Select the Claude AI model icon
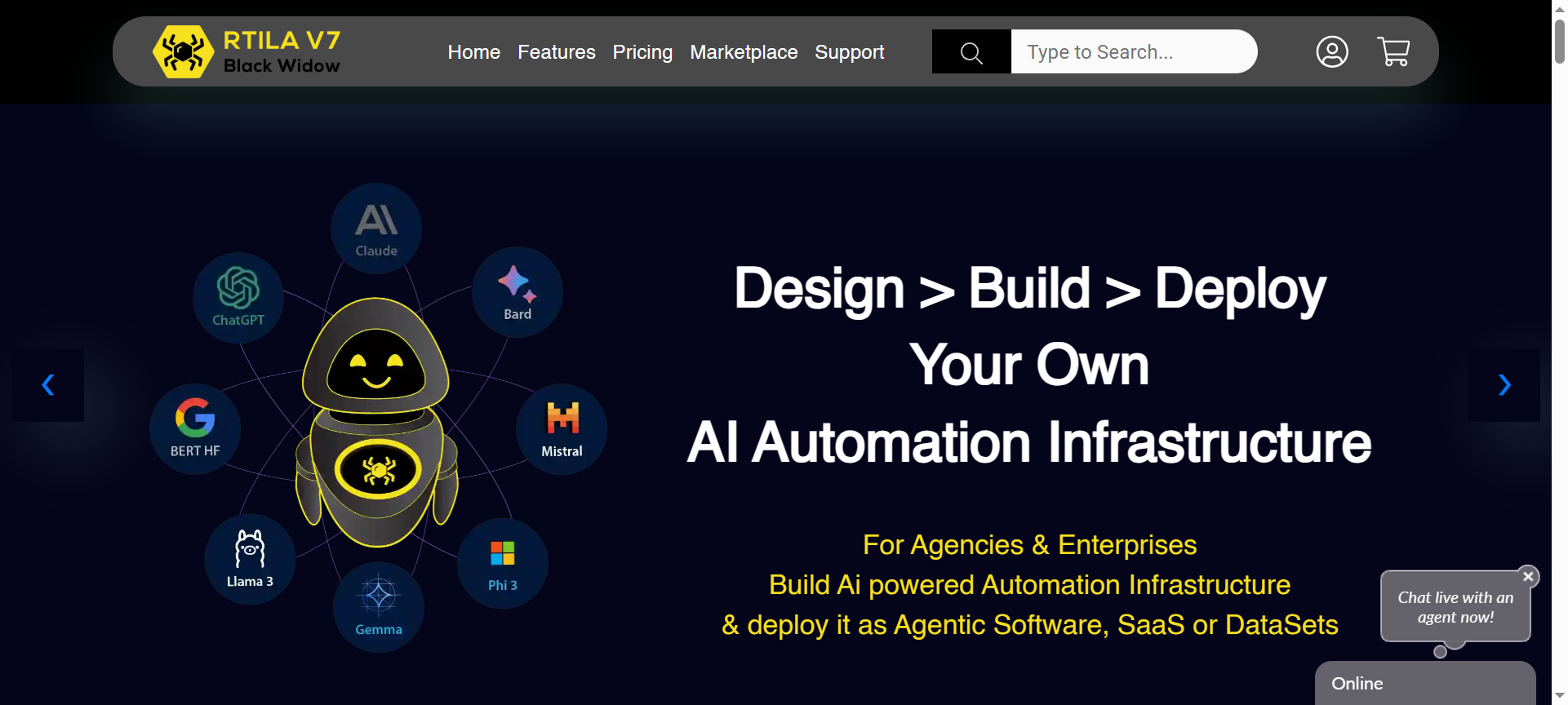This screenshot has width=1568, height=705. point(376,228)
